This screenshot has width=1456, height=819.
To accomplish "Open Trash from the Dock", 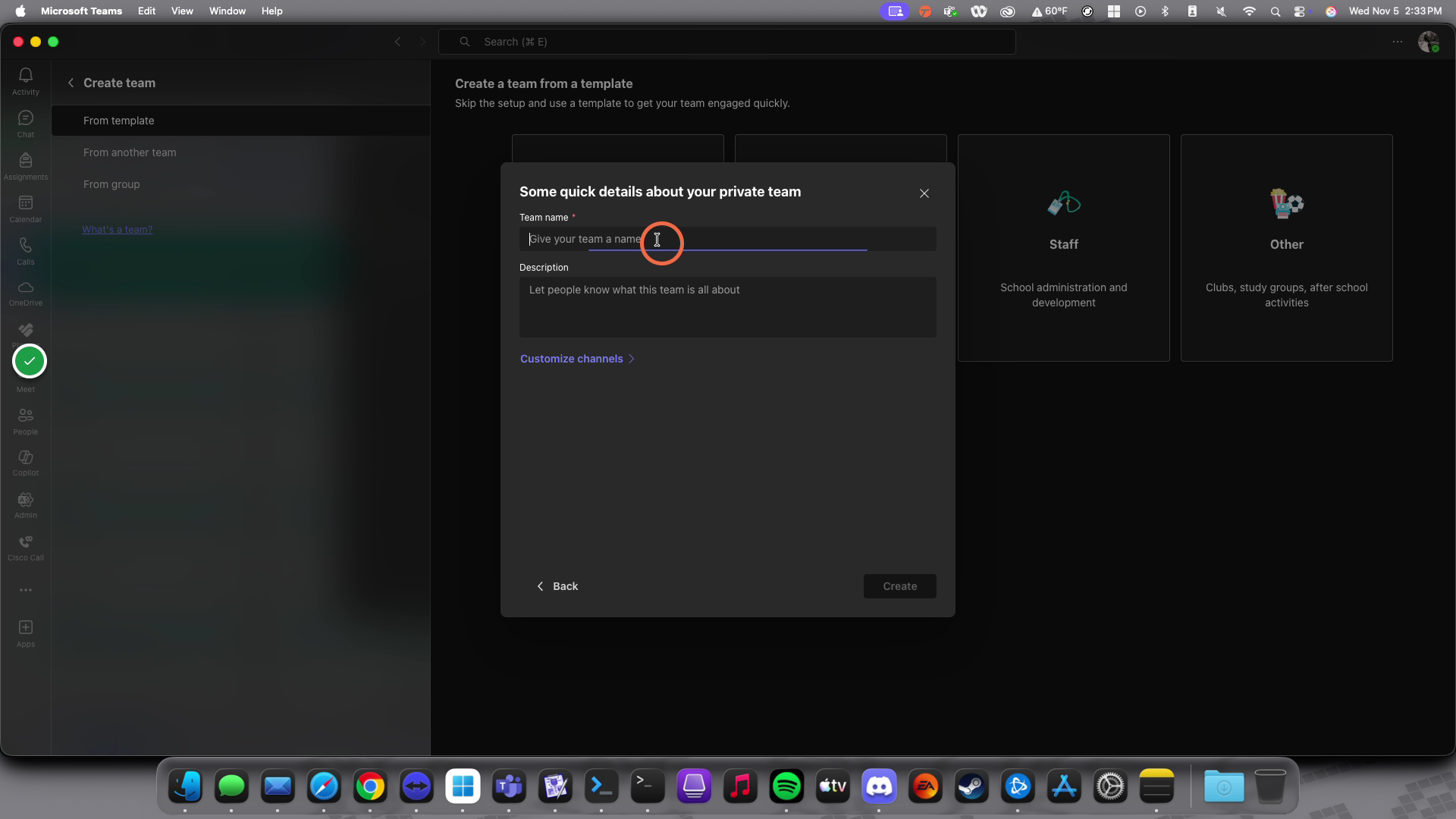I will point(1270,786).
